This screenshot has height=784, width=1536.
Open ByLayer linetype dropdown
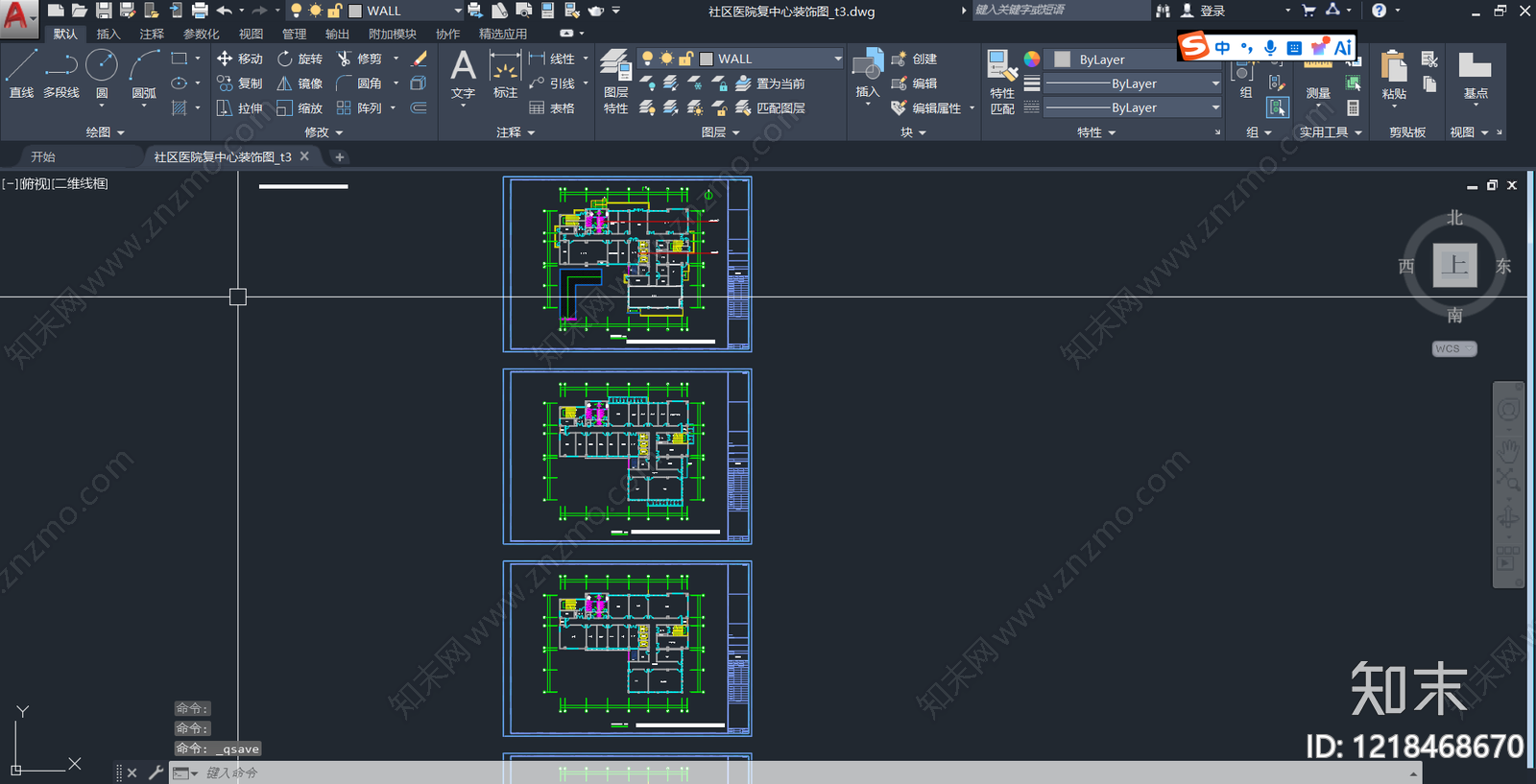click(1132, 107)
